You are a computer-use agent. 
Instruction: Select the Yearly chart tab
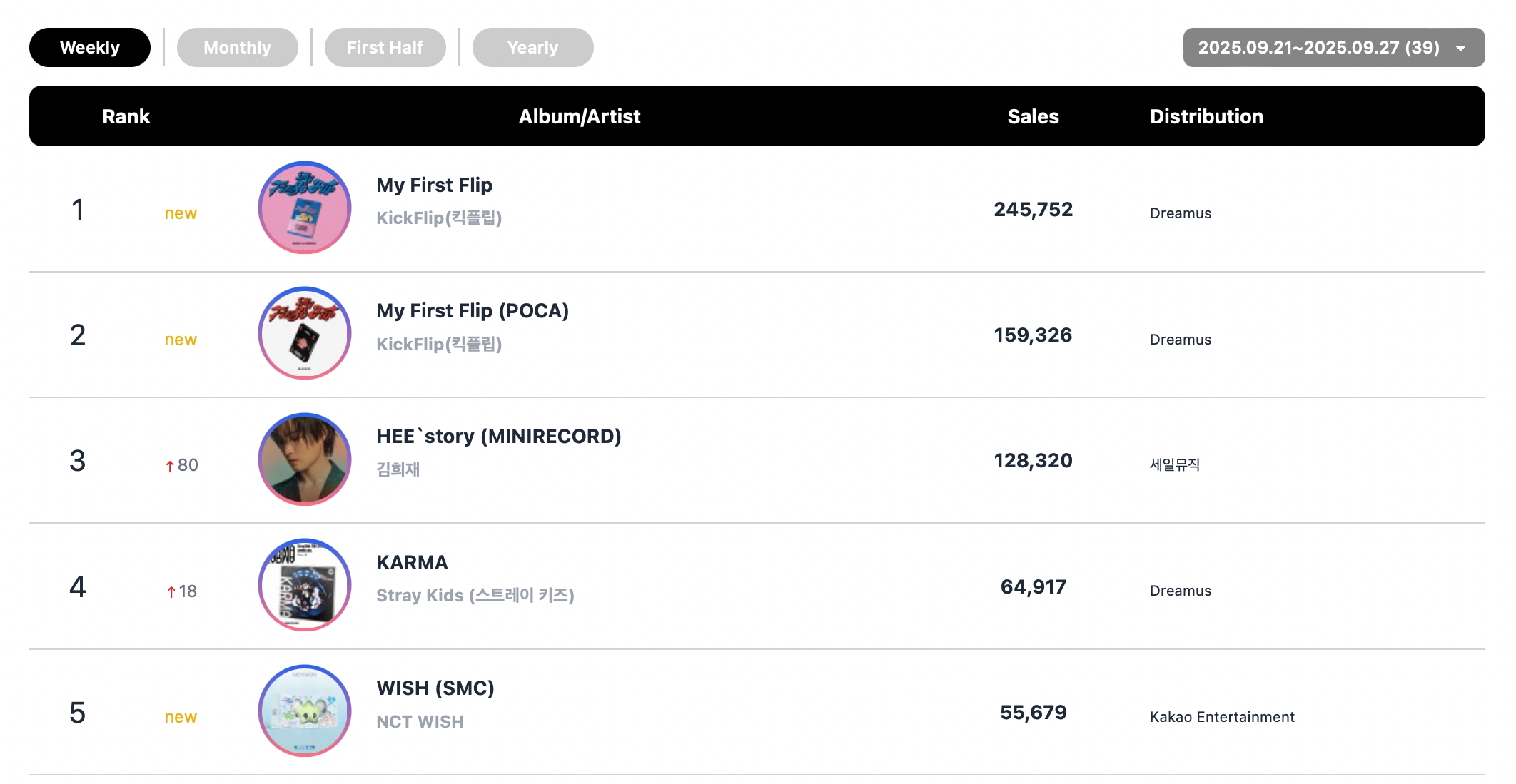tap(532, 48)
